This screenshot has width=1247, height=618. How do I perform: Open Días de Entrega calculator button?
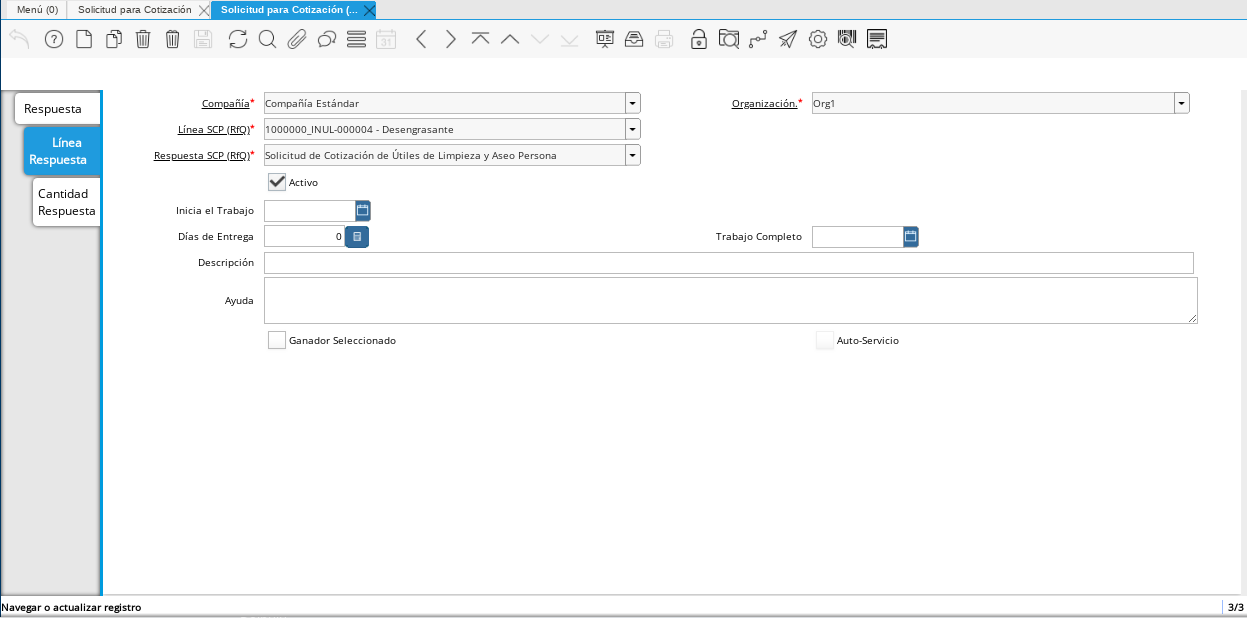357,237
